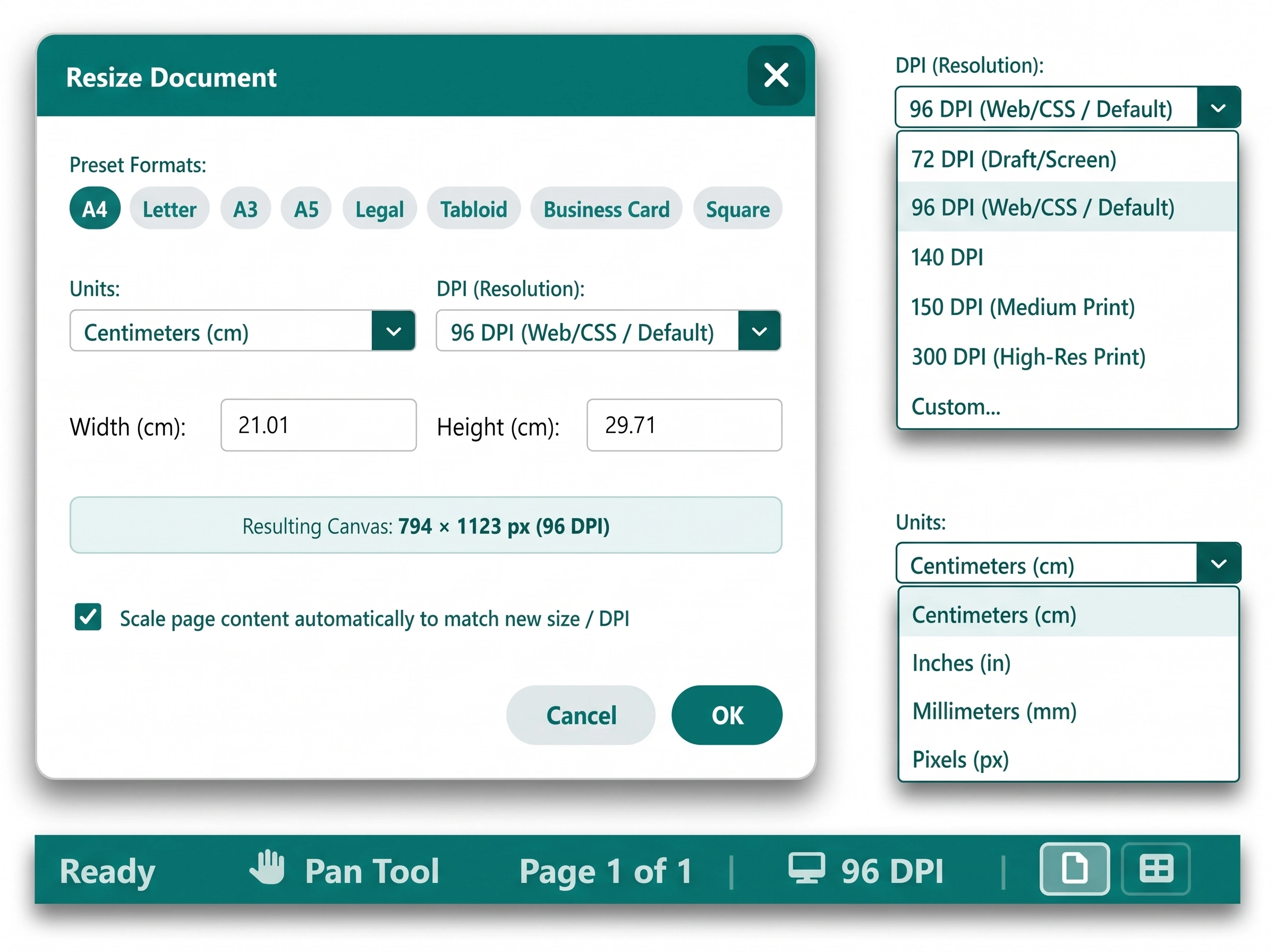Choose the Custom... DPI option

1067,406
